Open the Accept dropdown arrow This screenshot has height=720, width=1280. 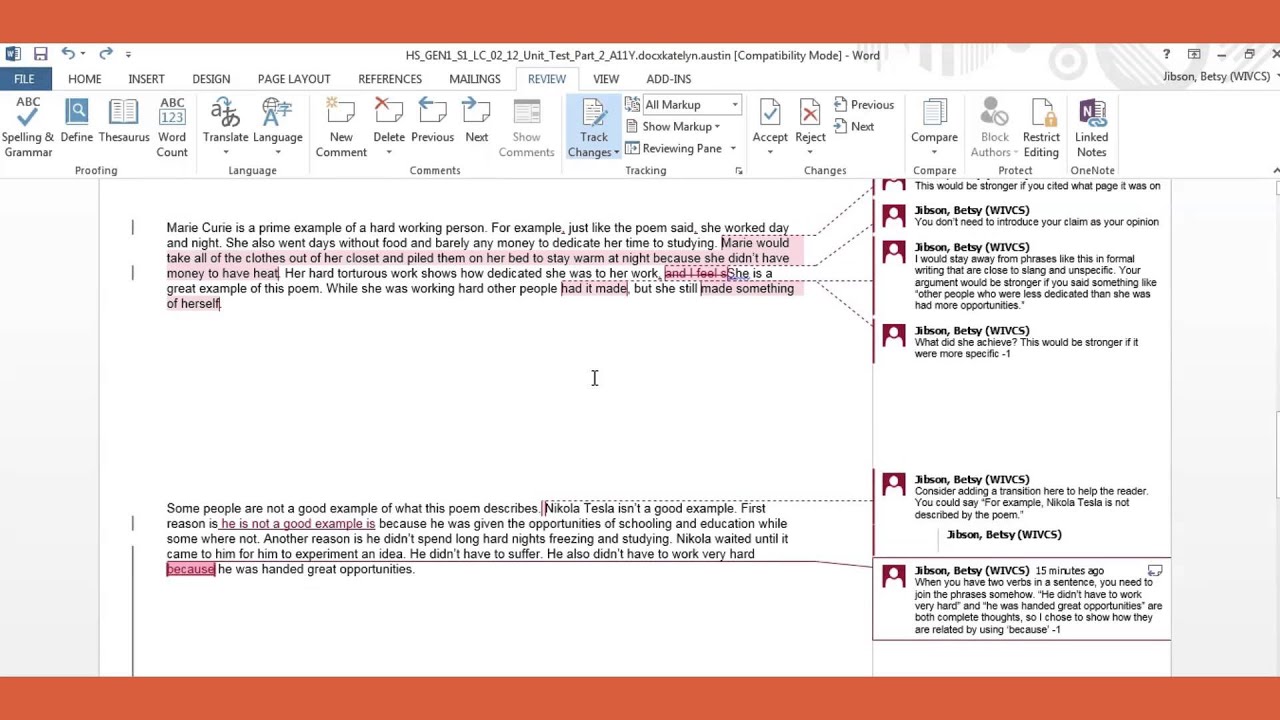[x=770, y=153]
